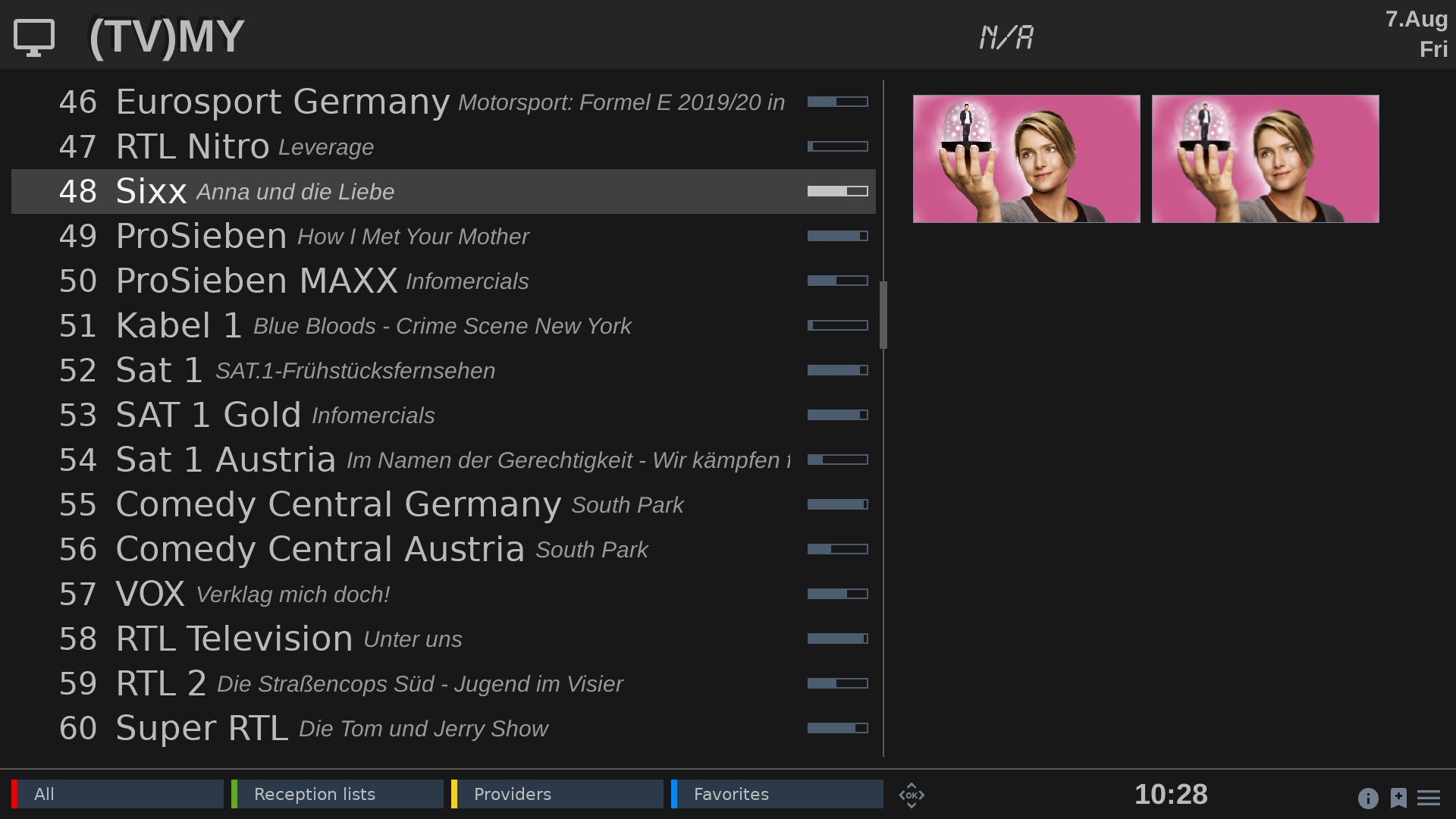
Task: Click the Kabel 1 progress bar
Action: click(x=838, y=325)
